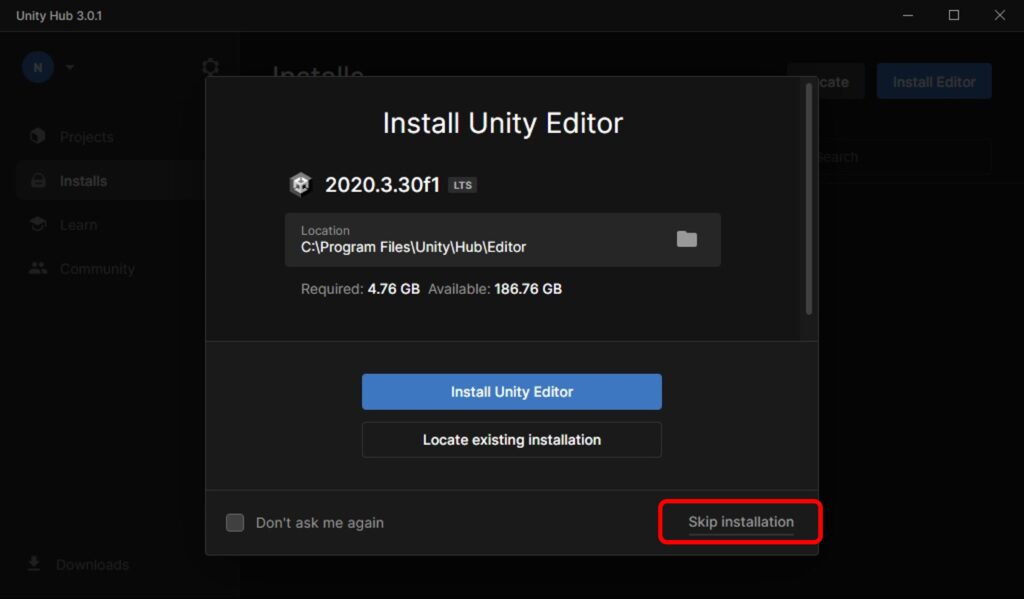Click the Install Unity Editor heading

point(503,123)
